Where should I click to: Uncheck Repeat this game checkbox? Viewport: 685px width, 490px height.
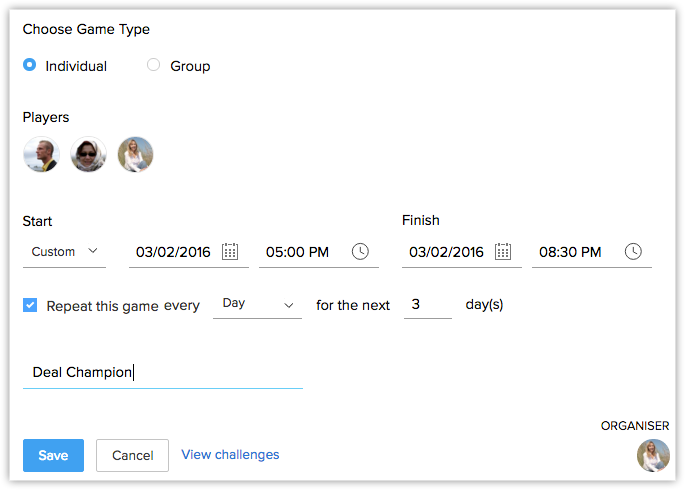(x=31, y=305)
